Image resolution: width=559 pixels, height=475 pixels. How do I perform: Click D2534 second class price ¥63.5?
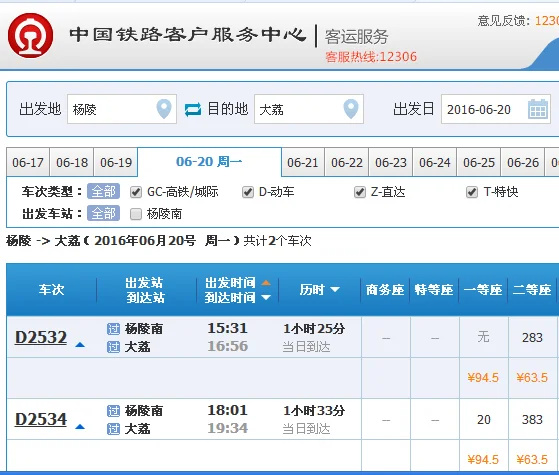[532, 460]
